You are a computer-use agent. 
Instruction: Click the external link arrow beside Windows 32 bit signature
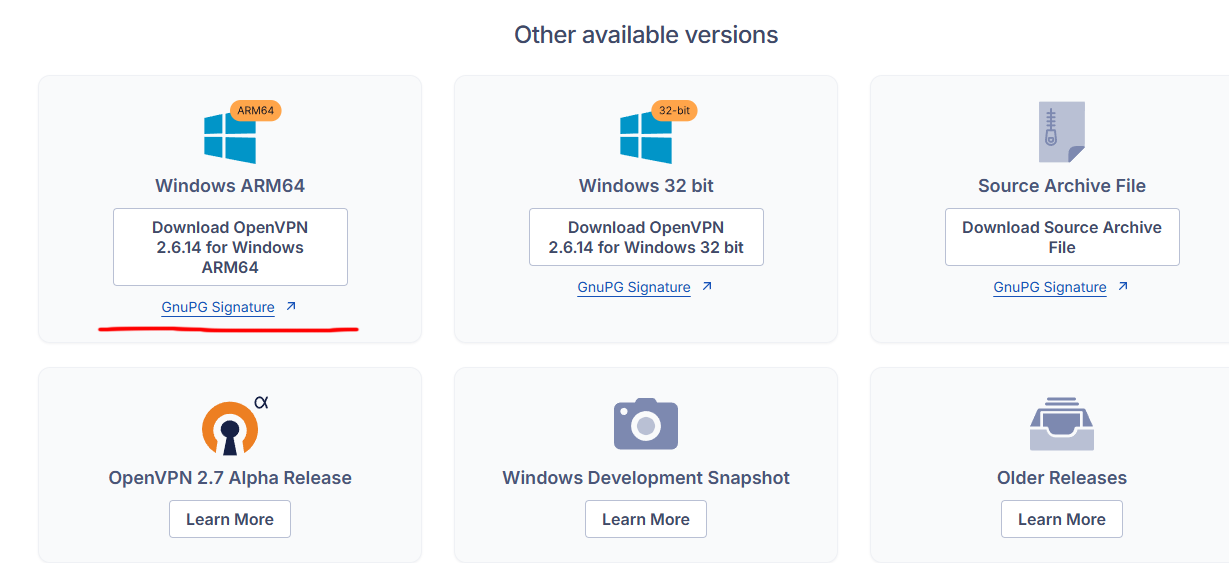(707, 286)
